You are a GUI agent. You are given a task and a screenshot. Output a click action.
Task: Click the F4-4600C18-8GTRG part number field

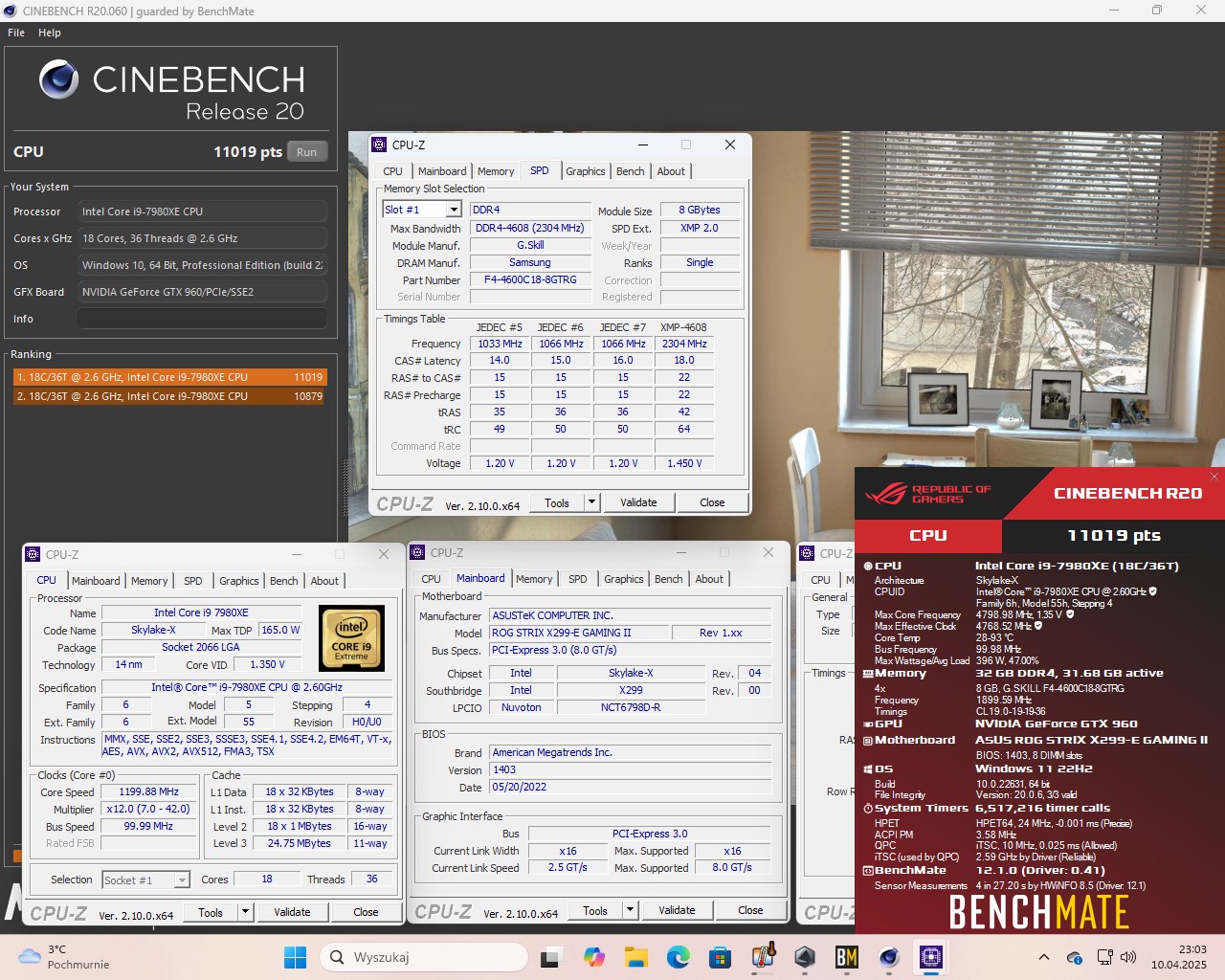pos(530,280)
